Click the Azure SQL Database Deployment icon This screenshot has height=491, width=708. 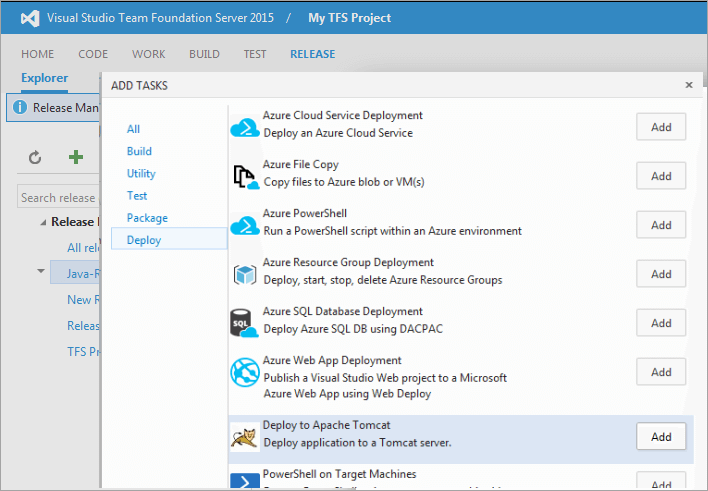(245, 322)
